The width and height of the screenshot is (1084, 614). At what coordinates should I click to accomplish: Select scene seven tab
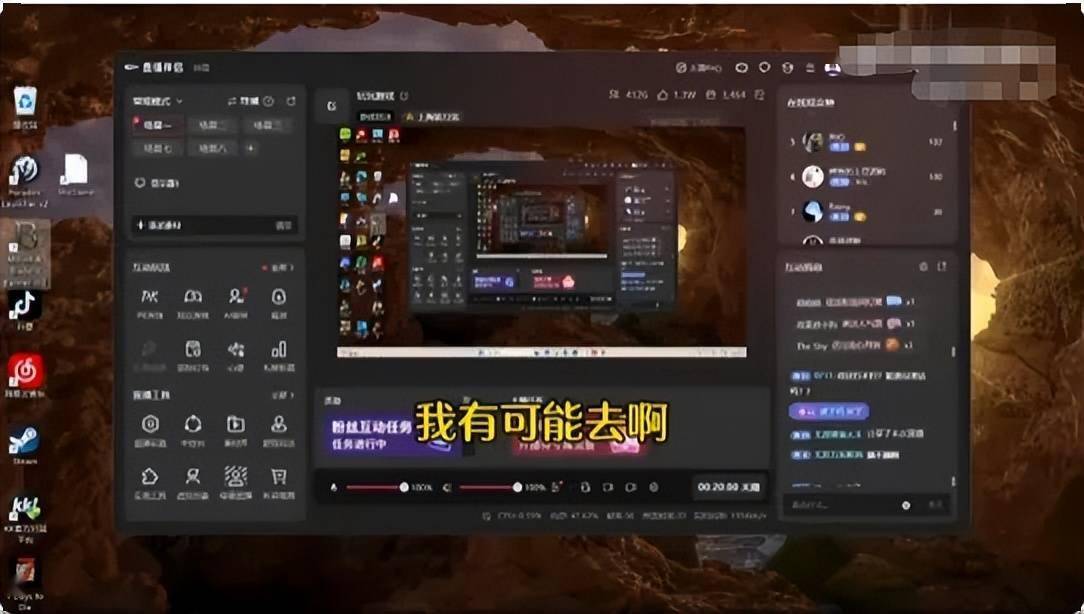click(x=158, y=148)
